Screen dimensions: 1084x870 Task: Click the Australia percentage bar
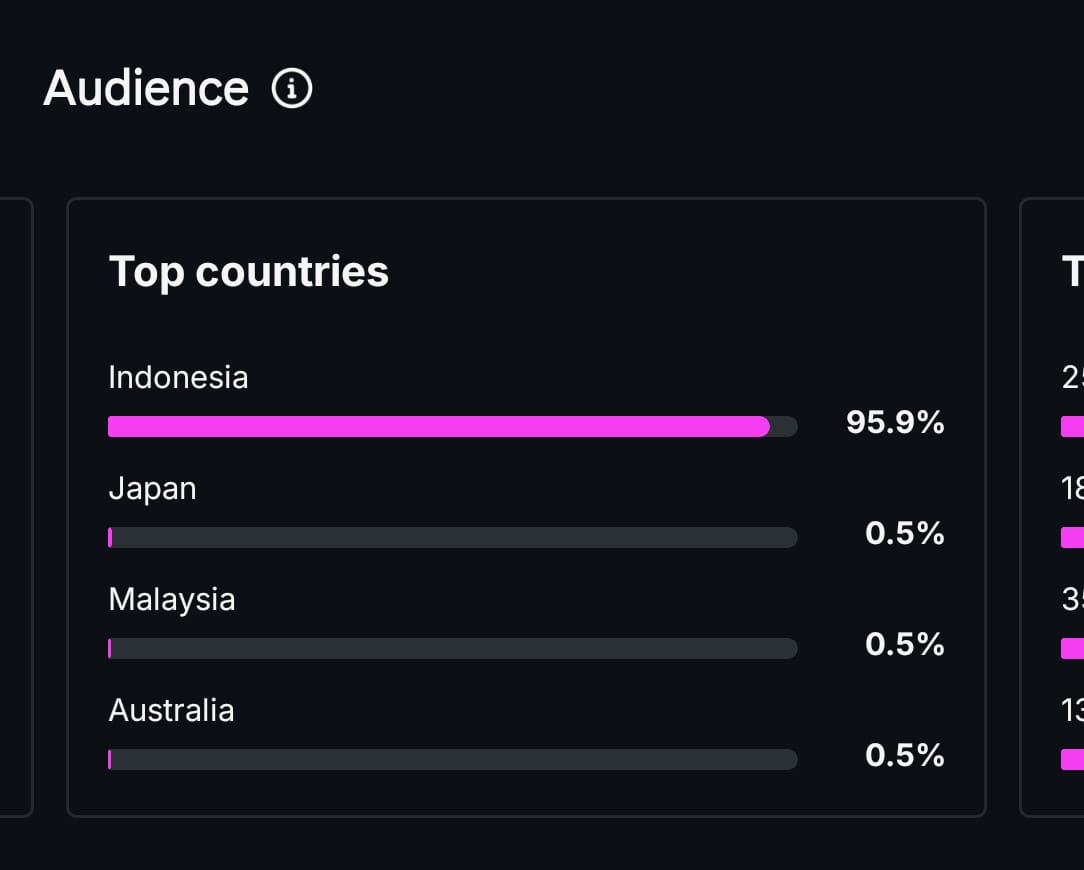pyautogui.click(x=452, y=760)
